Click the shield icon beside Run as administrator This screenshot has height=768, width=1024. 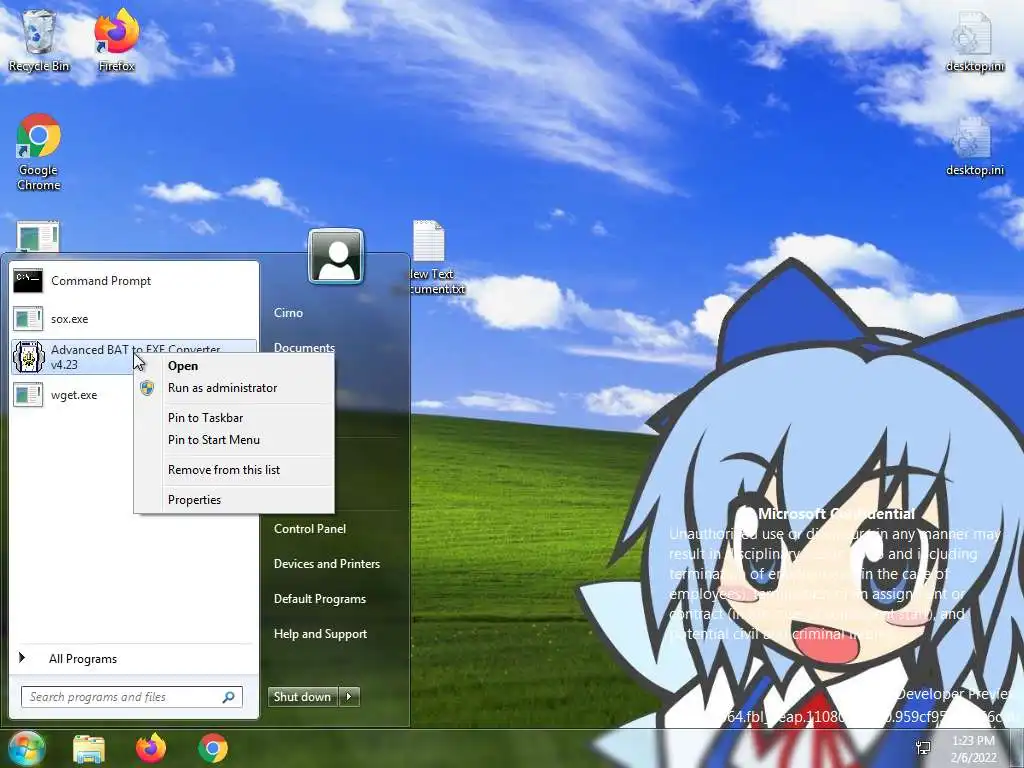click(148, 388)
